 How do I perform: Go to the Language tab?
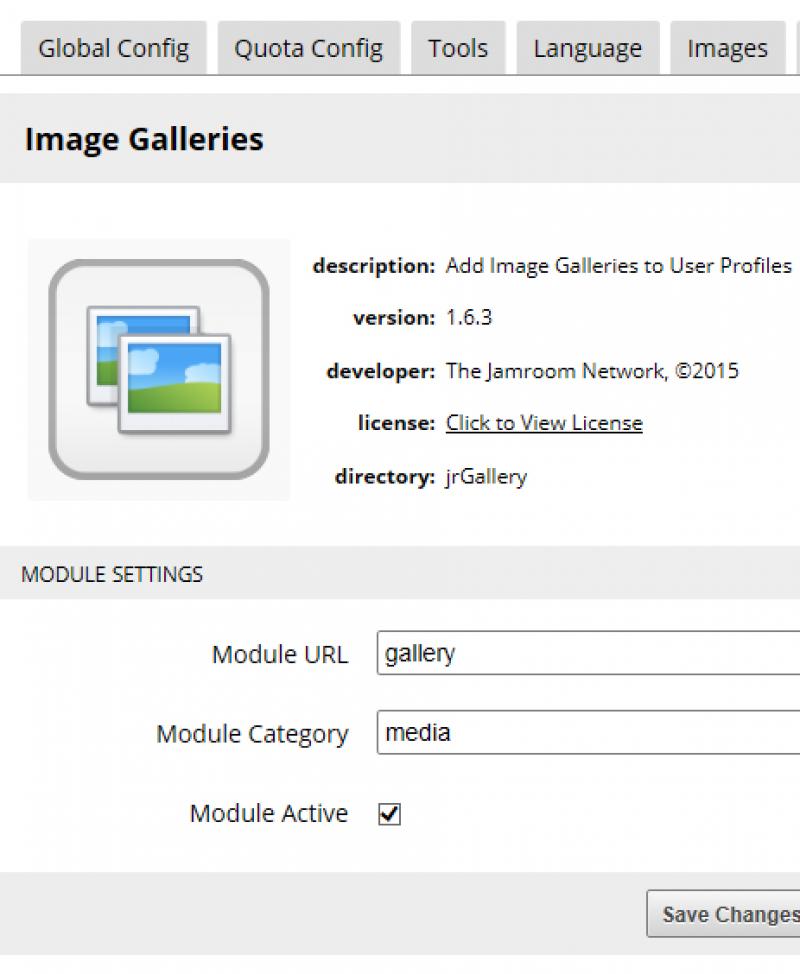click(x=587, y=48)
